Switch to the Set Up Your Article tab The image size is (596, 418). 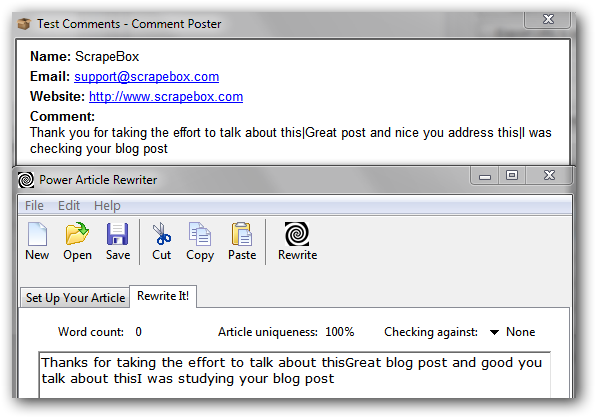[x=75, y=298]
